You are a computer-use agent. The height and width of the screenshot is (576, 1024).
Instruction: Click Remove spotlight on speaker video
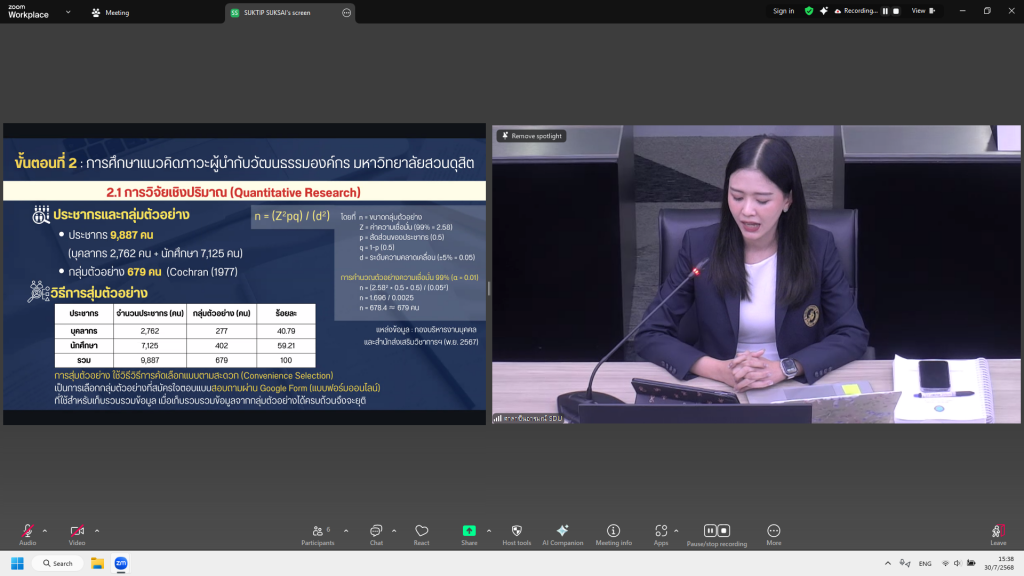[532, 136]
